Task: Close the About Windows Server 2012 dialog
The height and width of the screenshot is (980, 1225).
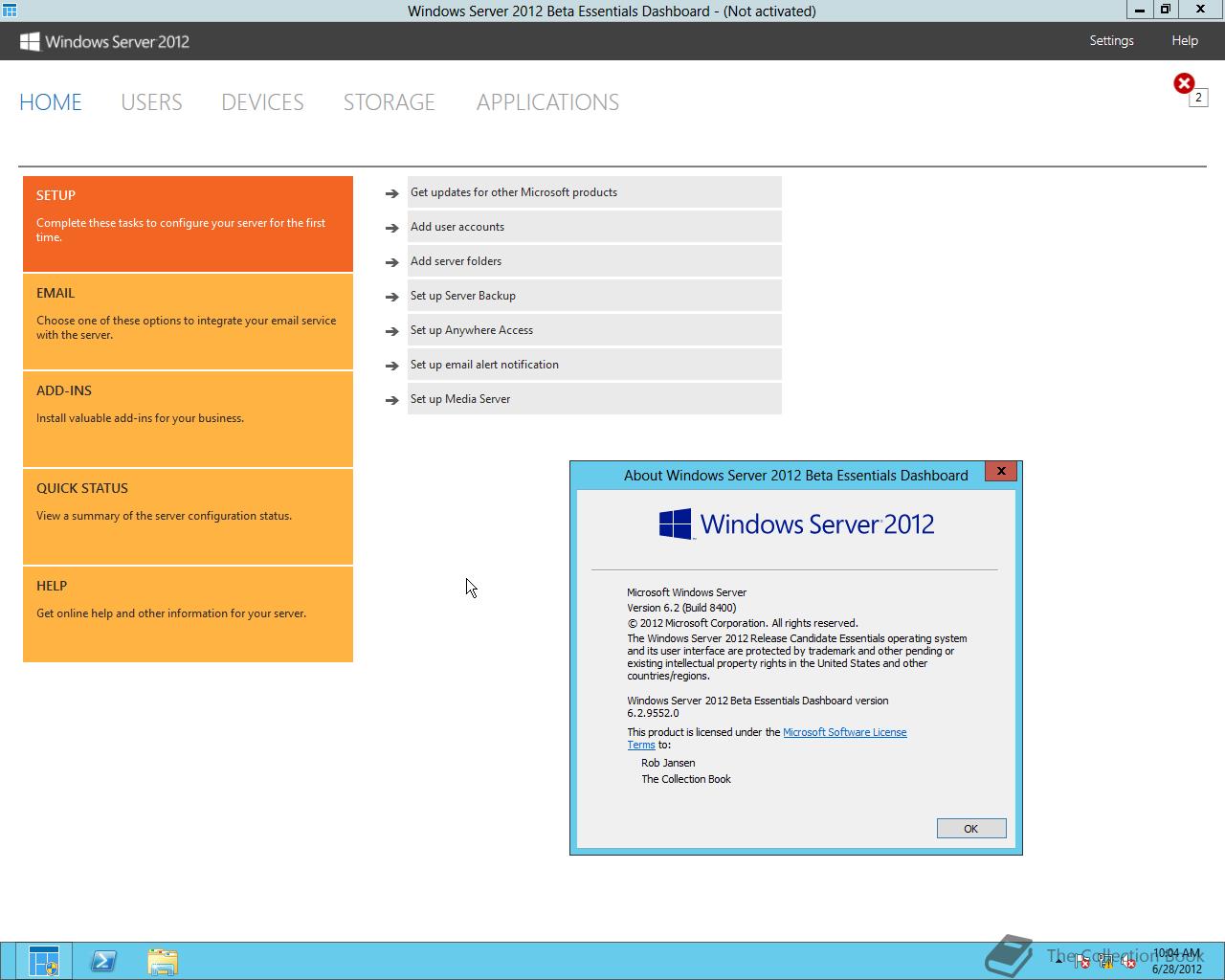Action: point(1001,471)
